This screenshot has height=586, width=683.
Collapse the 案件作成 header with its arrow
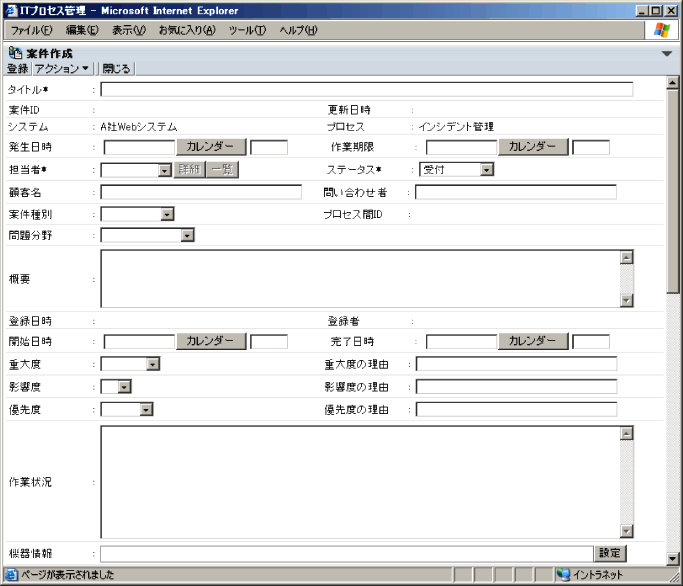[666, 54]
